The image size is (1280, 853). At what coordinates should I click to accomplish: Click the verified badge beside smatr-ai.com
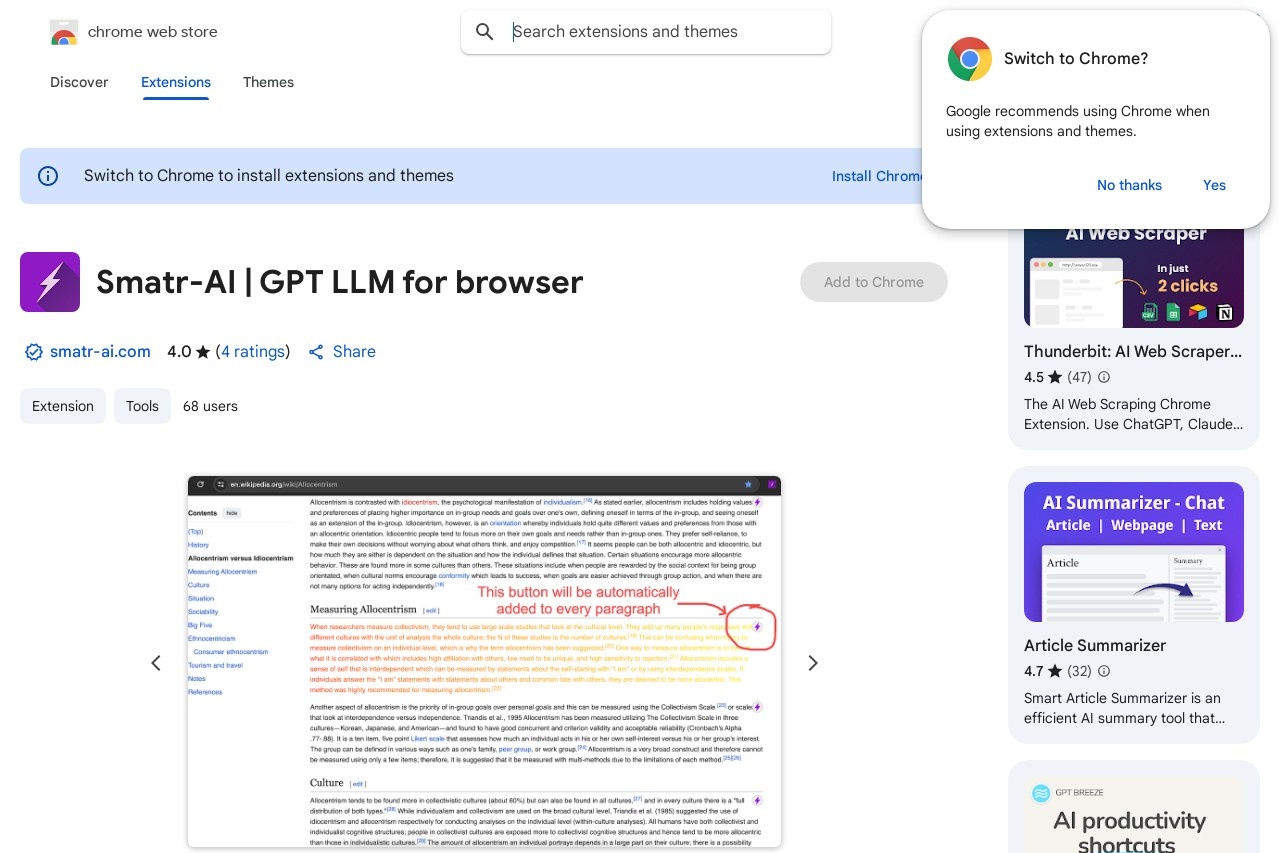pyautogui.click(x=33, y=352)
